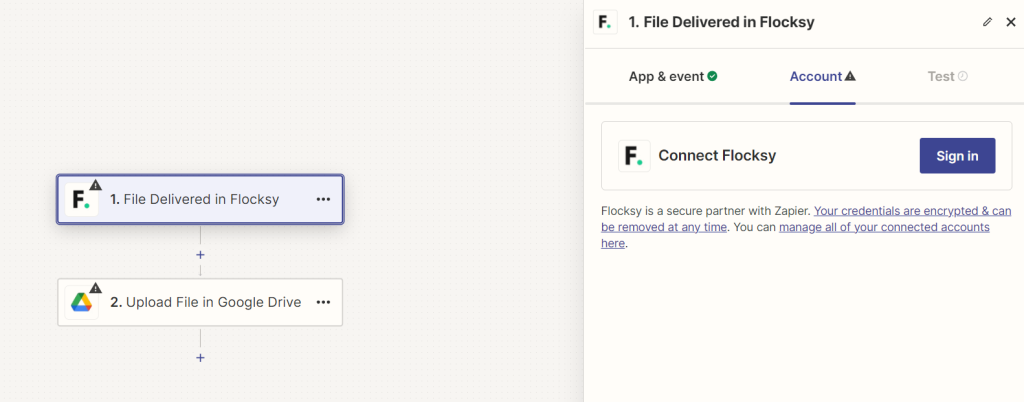Image resolution: width=1024 pixels, height=402 pixels.
Task: Add step between Flocksy and Google Drive
Action: (x=200, y=255)
